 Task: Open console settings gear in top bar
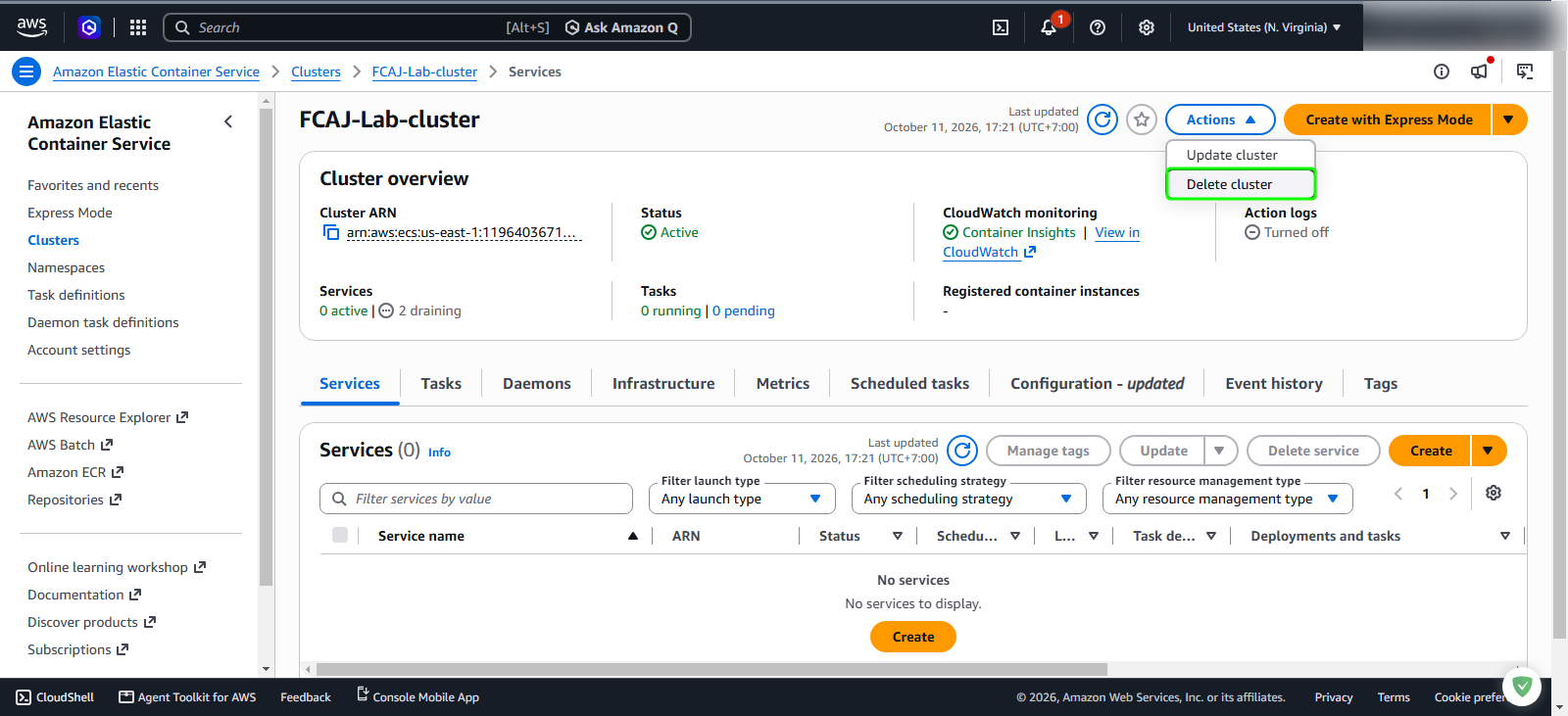pos(1147,27)
